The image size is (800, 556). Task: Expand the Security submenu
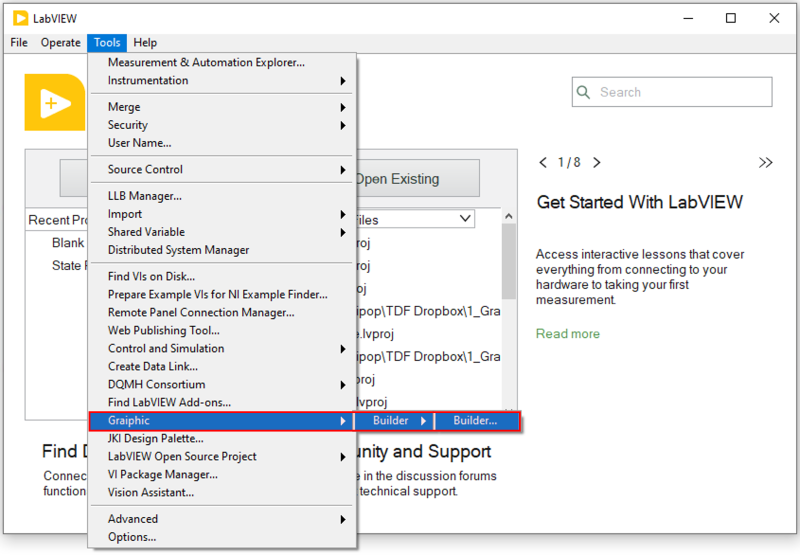point(221,125)
